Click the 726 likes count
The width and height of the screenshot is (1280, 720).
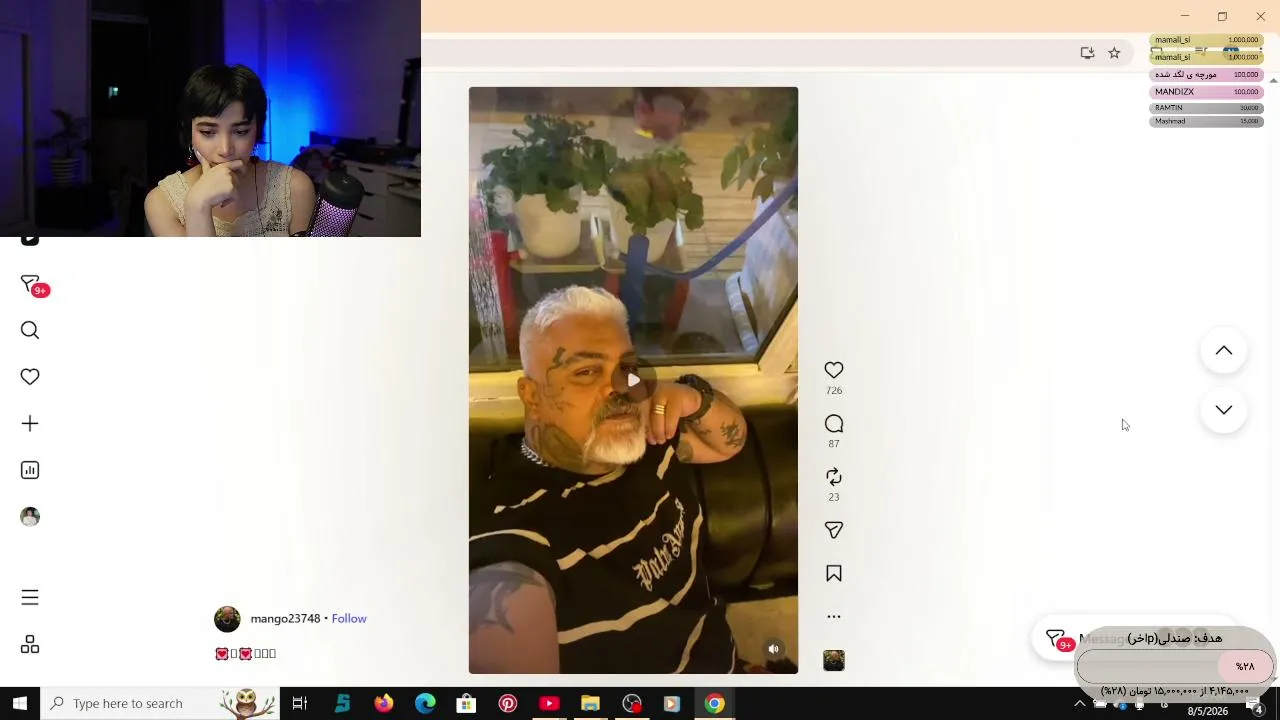(834, 391)
